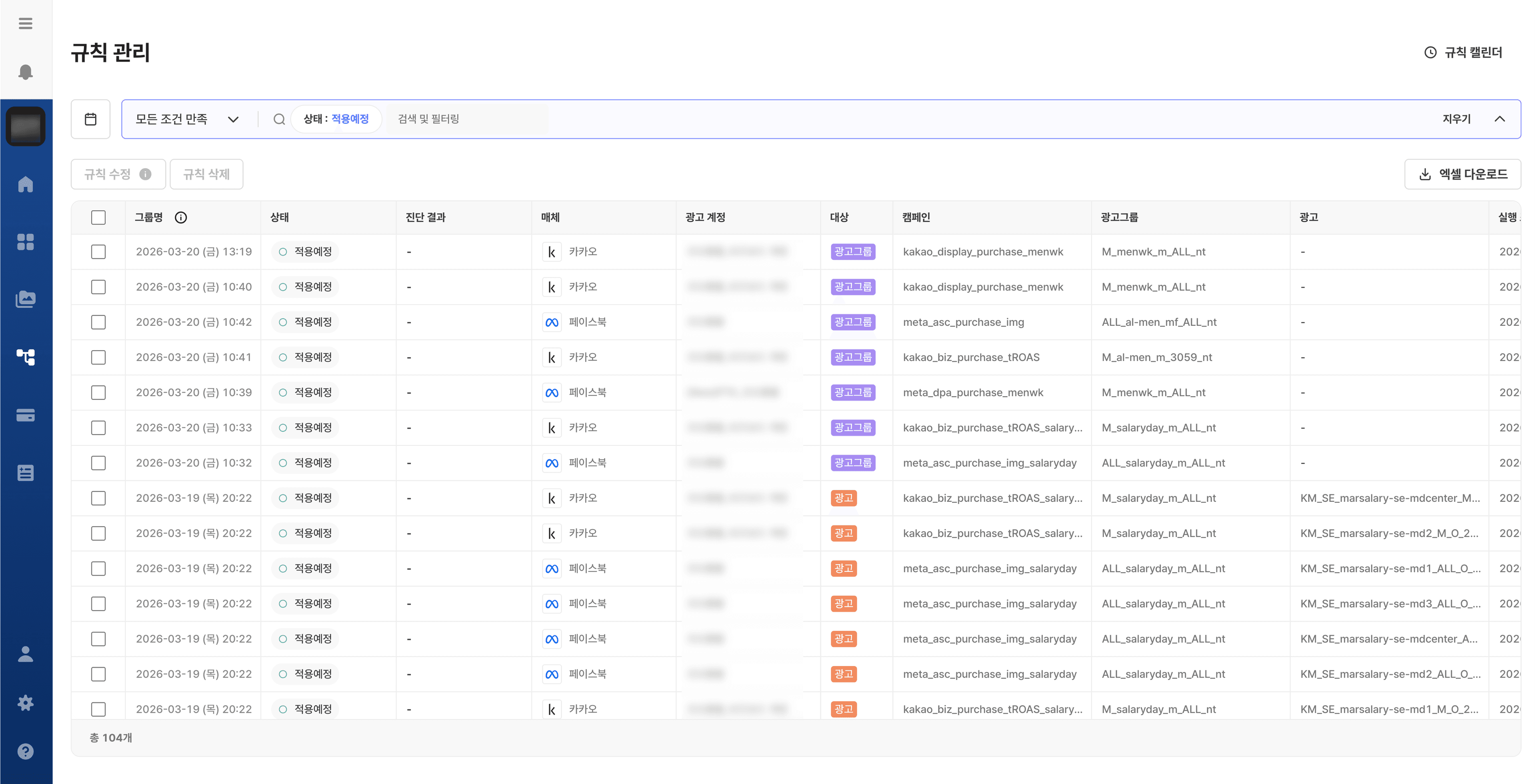Open the 규칙 캘린더 link
The image size is (1536, 784).
(x=1463, y=52)
